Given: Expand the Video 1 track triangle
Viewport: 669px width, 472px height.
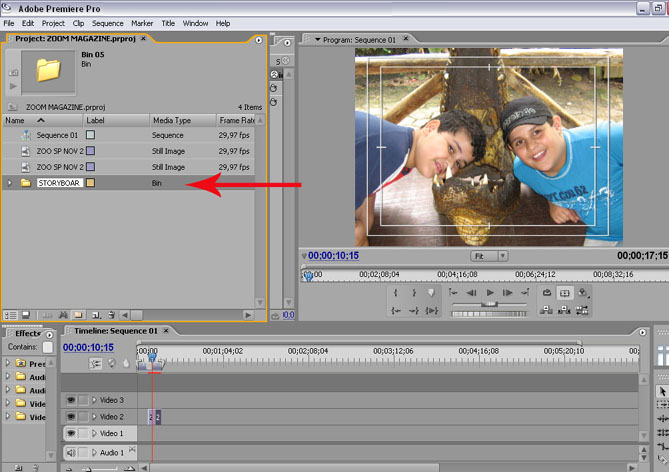Looking at the screenshot, I should click(x=95, y=433).
